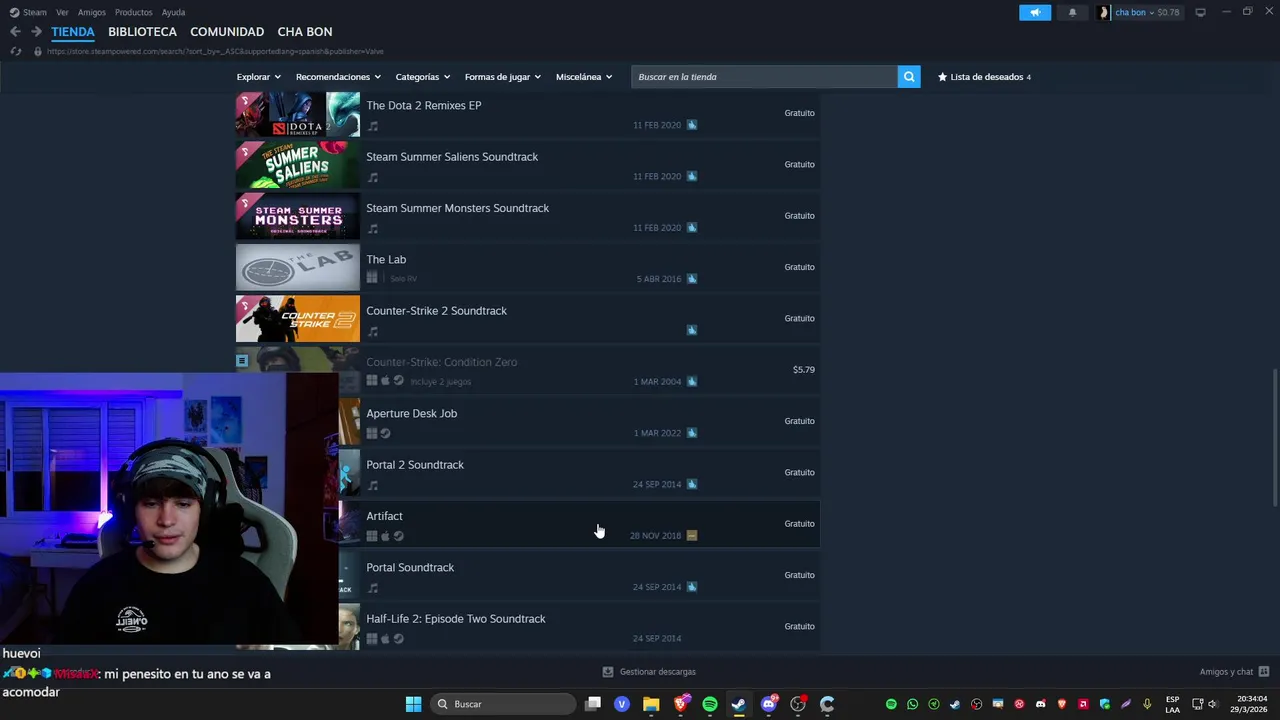
Task: Open Discord from the taskbar
Action: click(x=768, y=704)
